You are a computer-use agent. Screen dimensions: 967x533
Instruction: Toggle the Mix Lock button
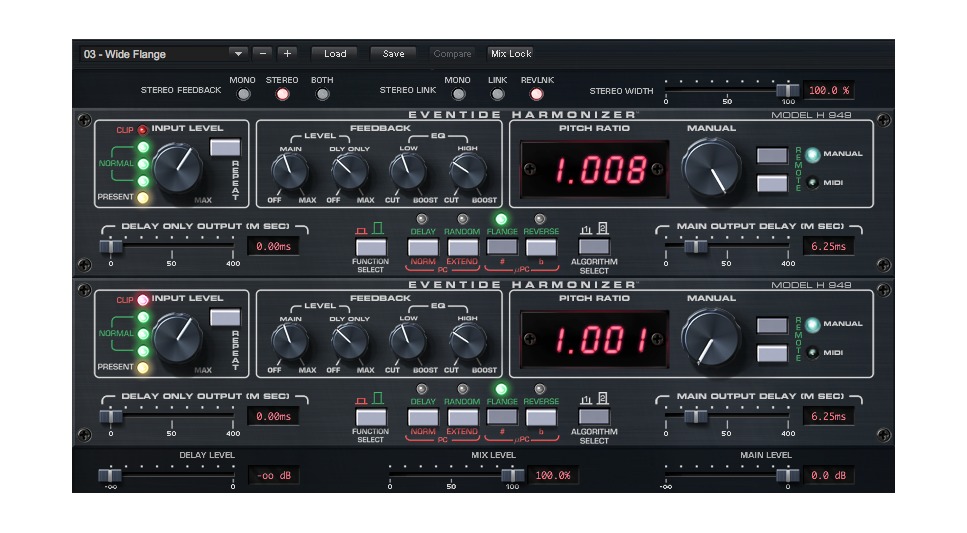[511, 54]
